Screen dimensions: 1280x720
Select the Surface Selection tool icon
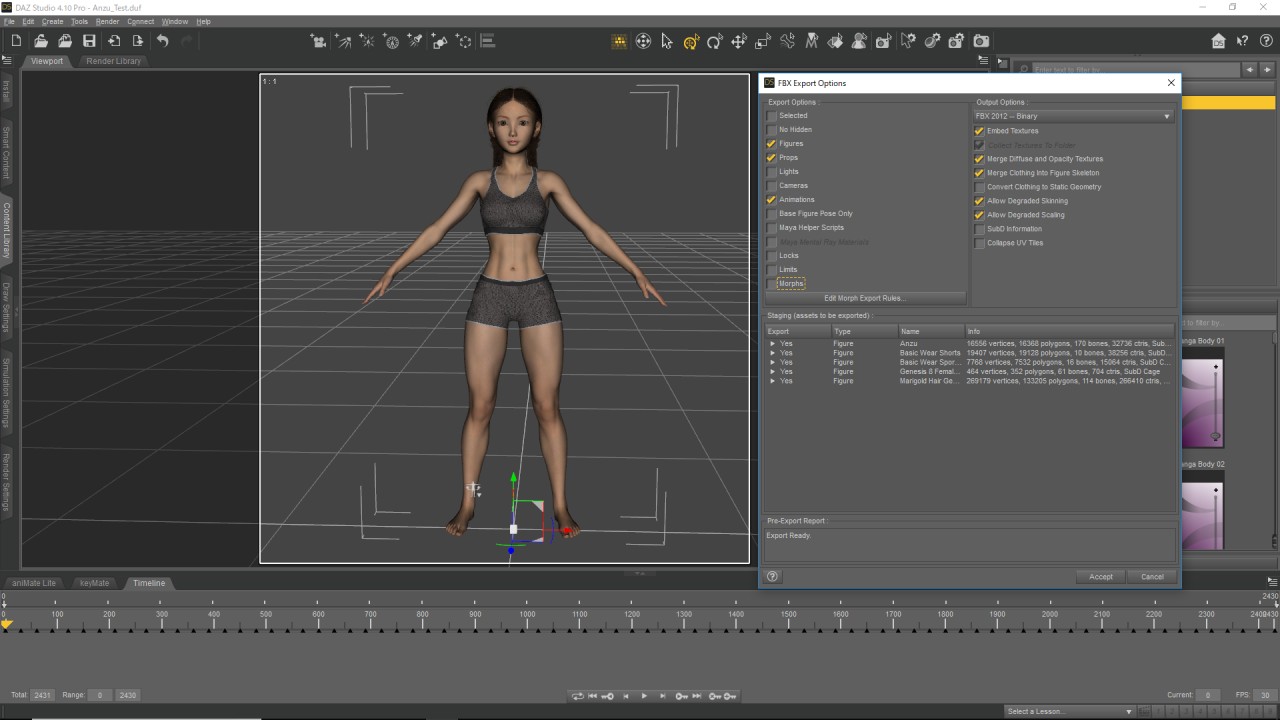[x=835, y=41]
